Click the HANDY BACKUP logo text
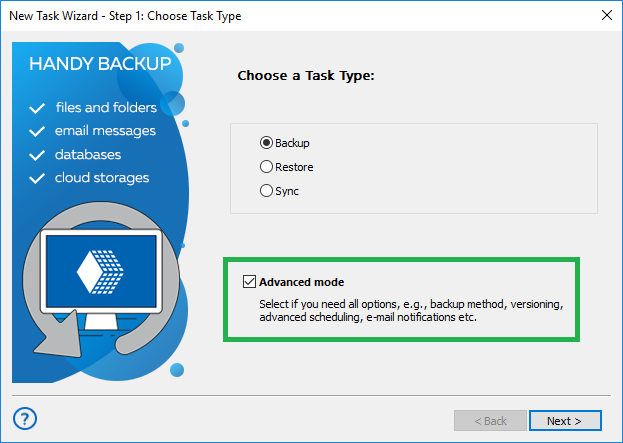 100,65
